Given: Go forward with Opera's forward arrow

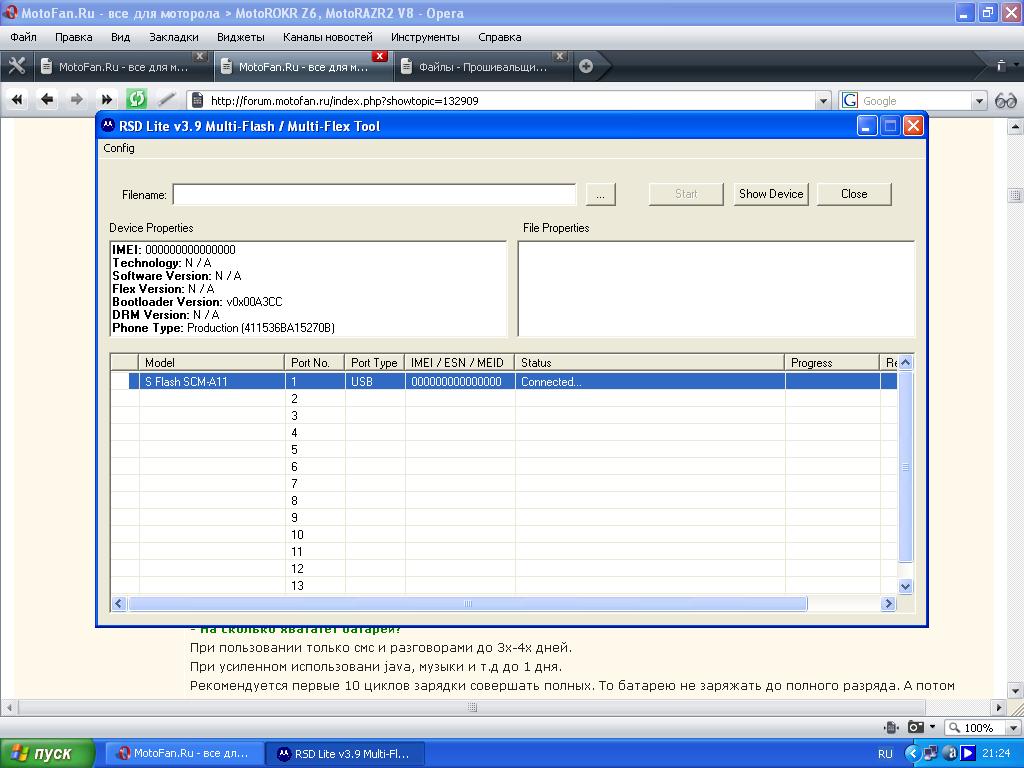Looking at the screenshot, I should pyautogui.click(x=76, y=100).
